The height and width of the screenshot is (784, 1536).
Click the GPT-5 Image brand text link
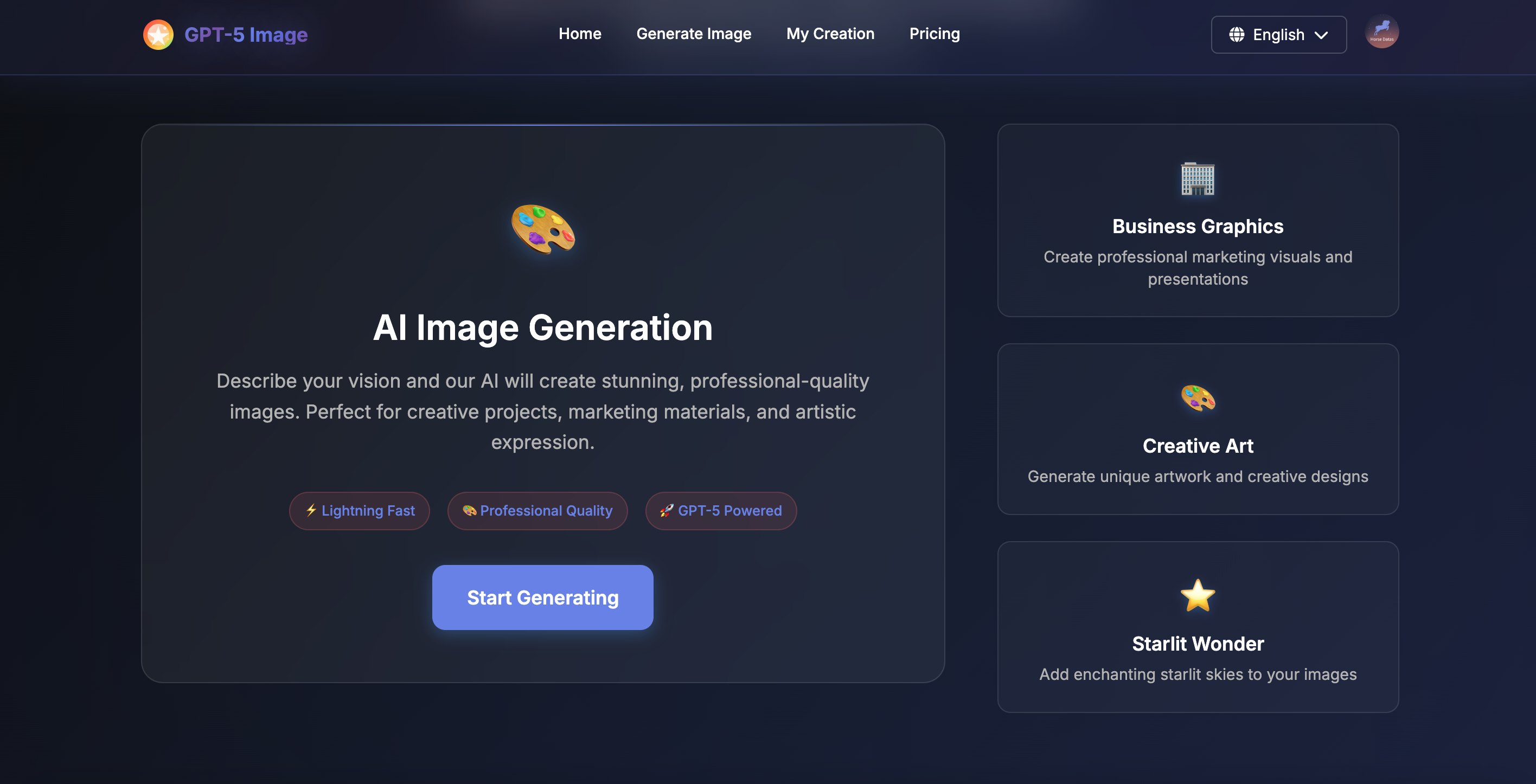tap(246, 35)
